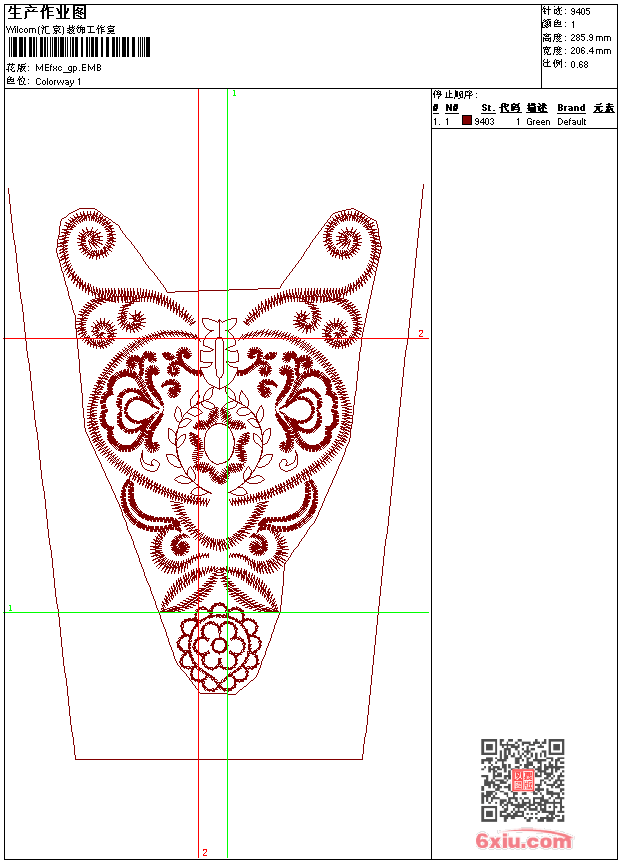The height and width of the screenshot is (860, 620).
Task: Click the top-right spiral swirl motif
Action: click(x=349, y=240)
